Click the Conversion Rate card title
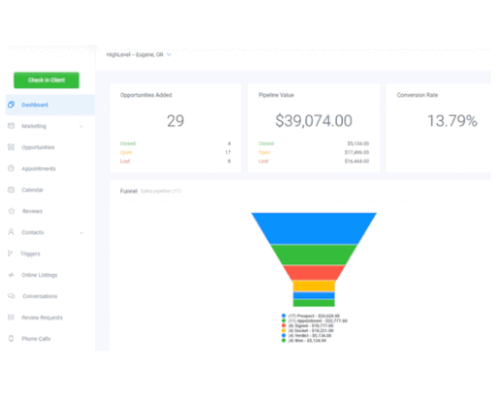The image size is (500, 400). pos(417,95)
